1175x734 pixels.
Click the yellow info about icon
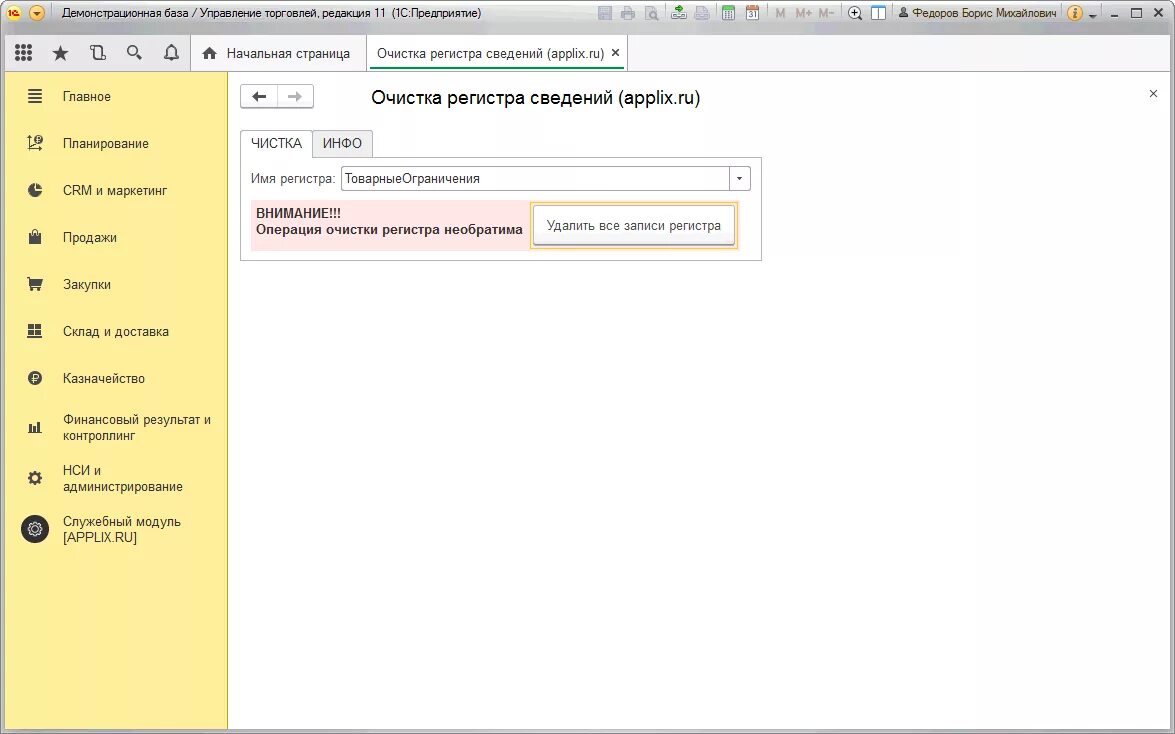1075,13
